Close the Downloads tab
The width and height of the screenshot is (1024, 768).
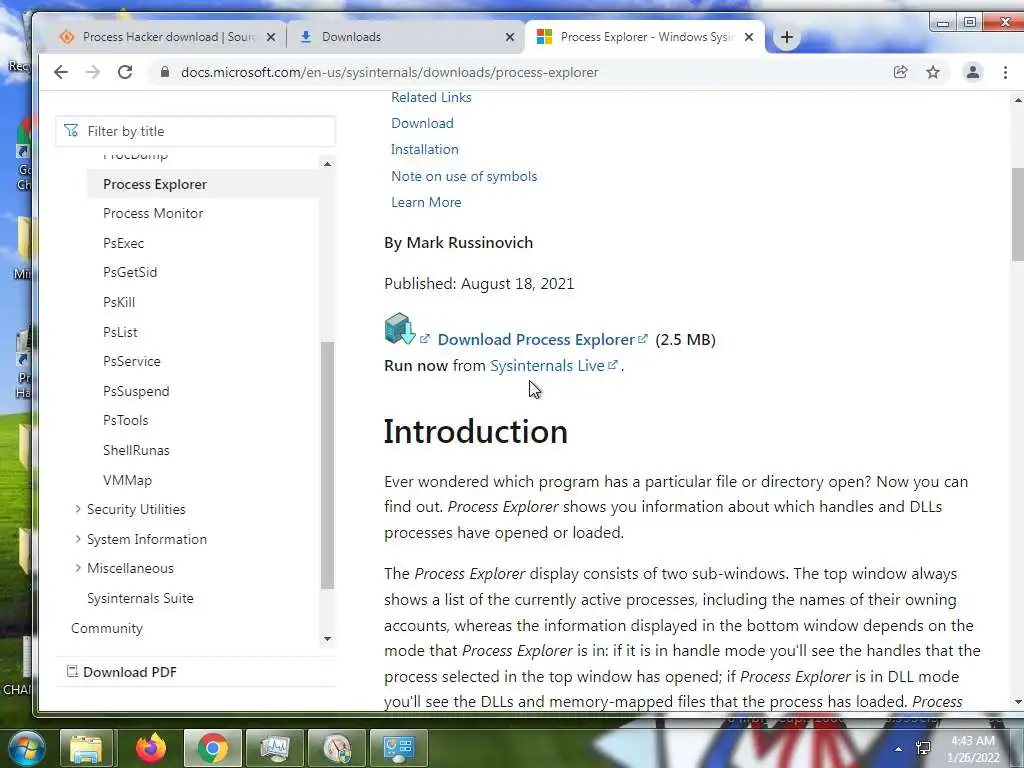(x=510, y=37)
